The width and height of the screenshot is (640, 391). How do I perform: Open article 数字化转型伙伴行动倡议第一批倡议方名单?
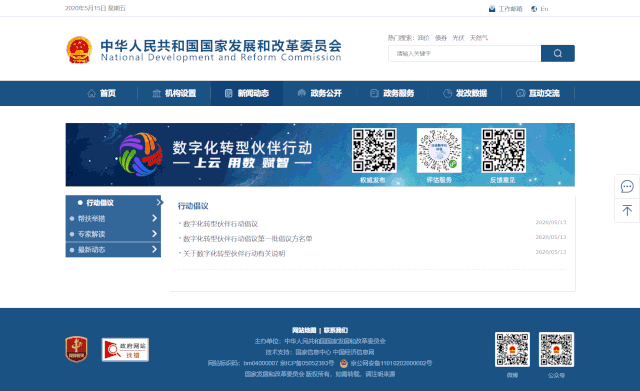click(247, 239)
